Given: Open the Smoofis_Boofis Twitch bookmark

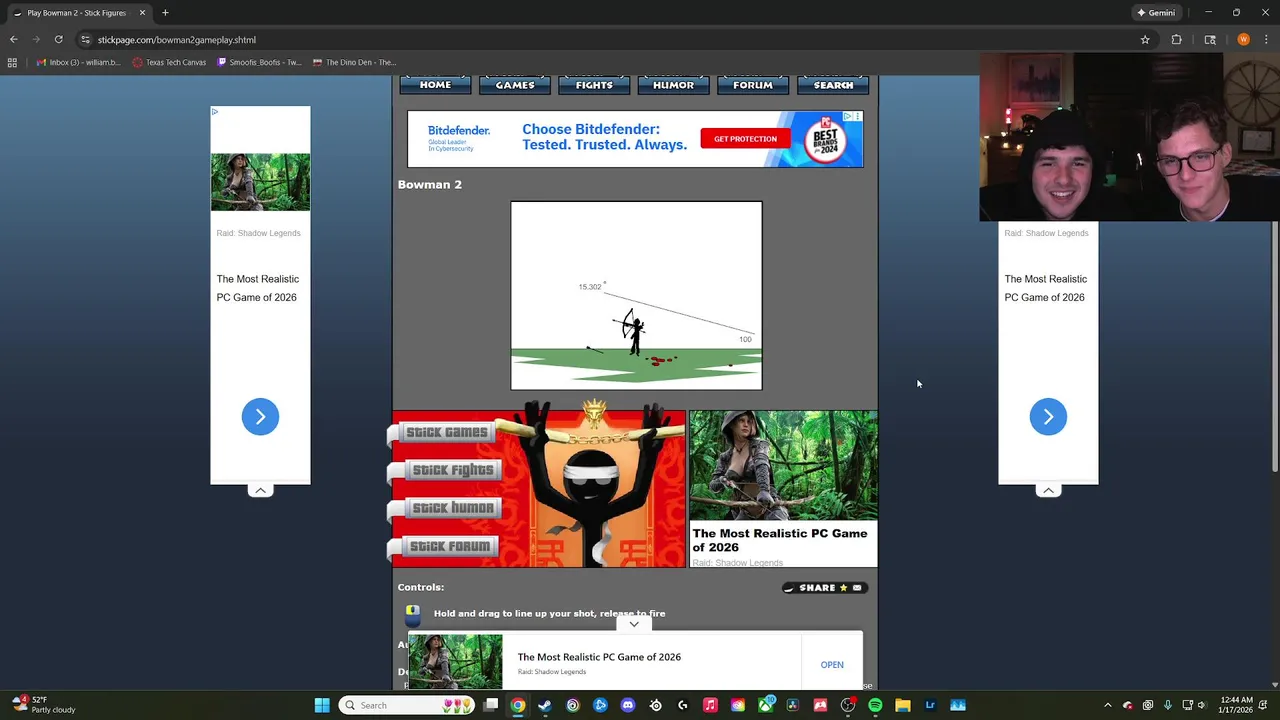Looking at the screenshot, I should [x=259, y=62].
